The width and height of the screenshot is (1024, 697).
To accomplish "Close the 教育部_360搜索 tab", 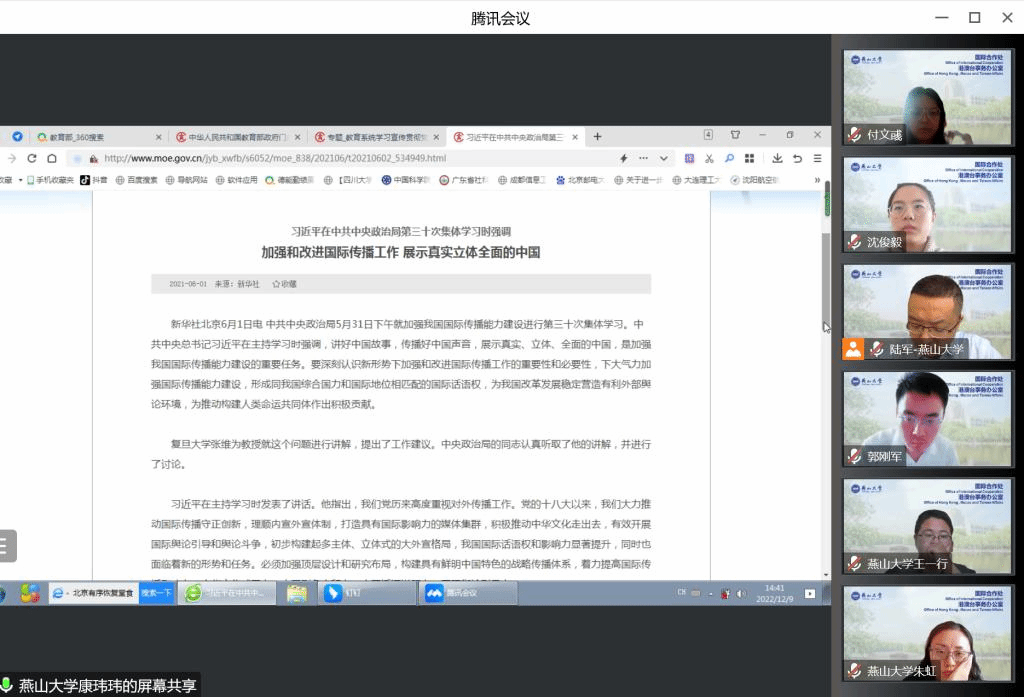I will (x=159, y=137).
